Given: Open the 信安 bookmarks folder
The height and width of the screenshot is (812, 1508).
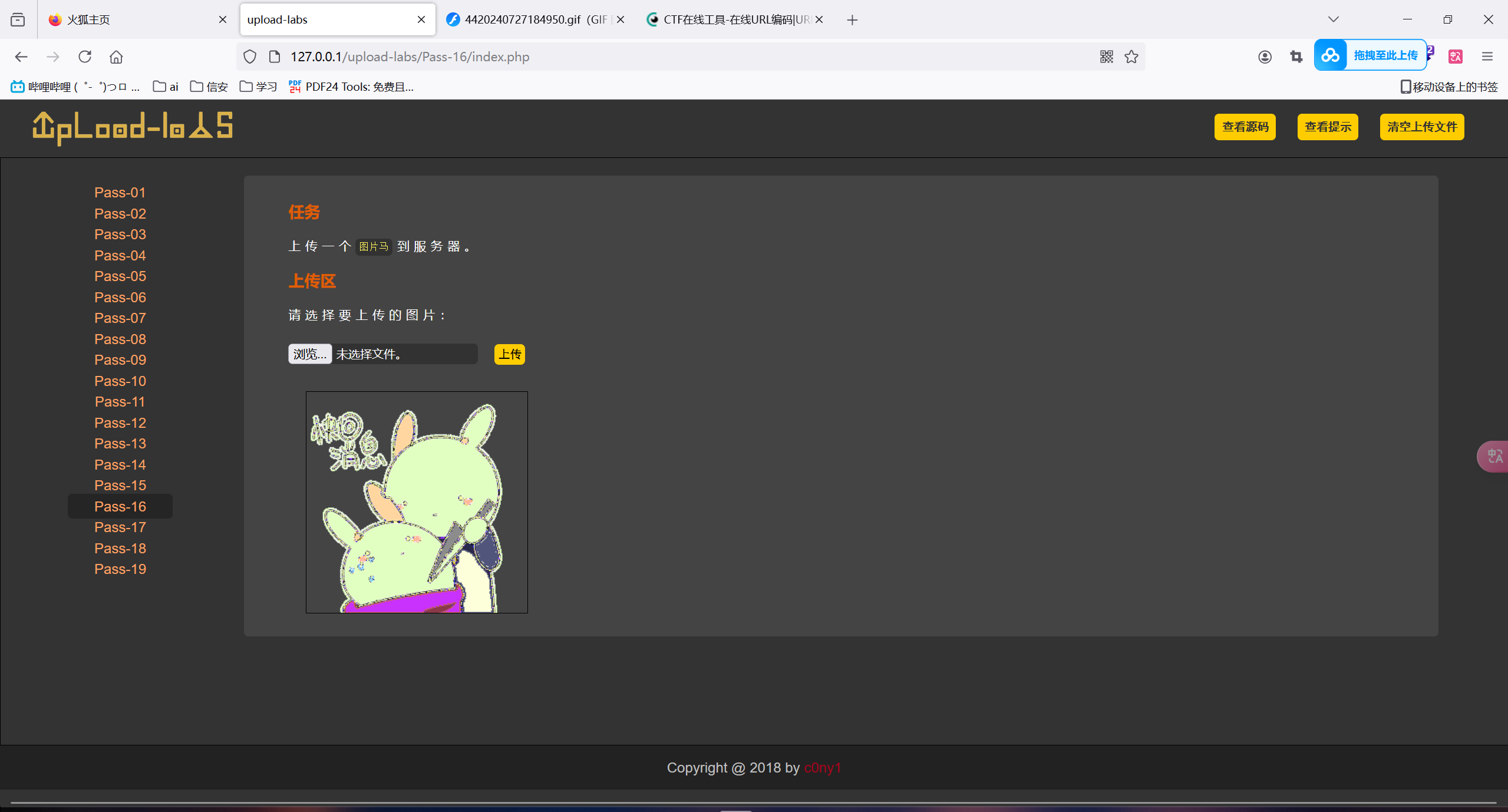Looking at the screenshot, I should point(209,87).
